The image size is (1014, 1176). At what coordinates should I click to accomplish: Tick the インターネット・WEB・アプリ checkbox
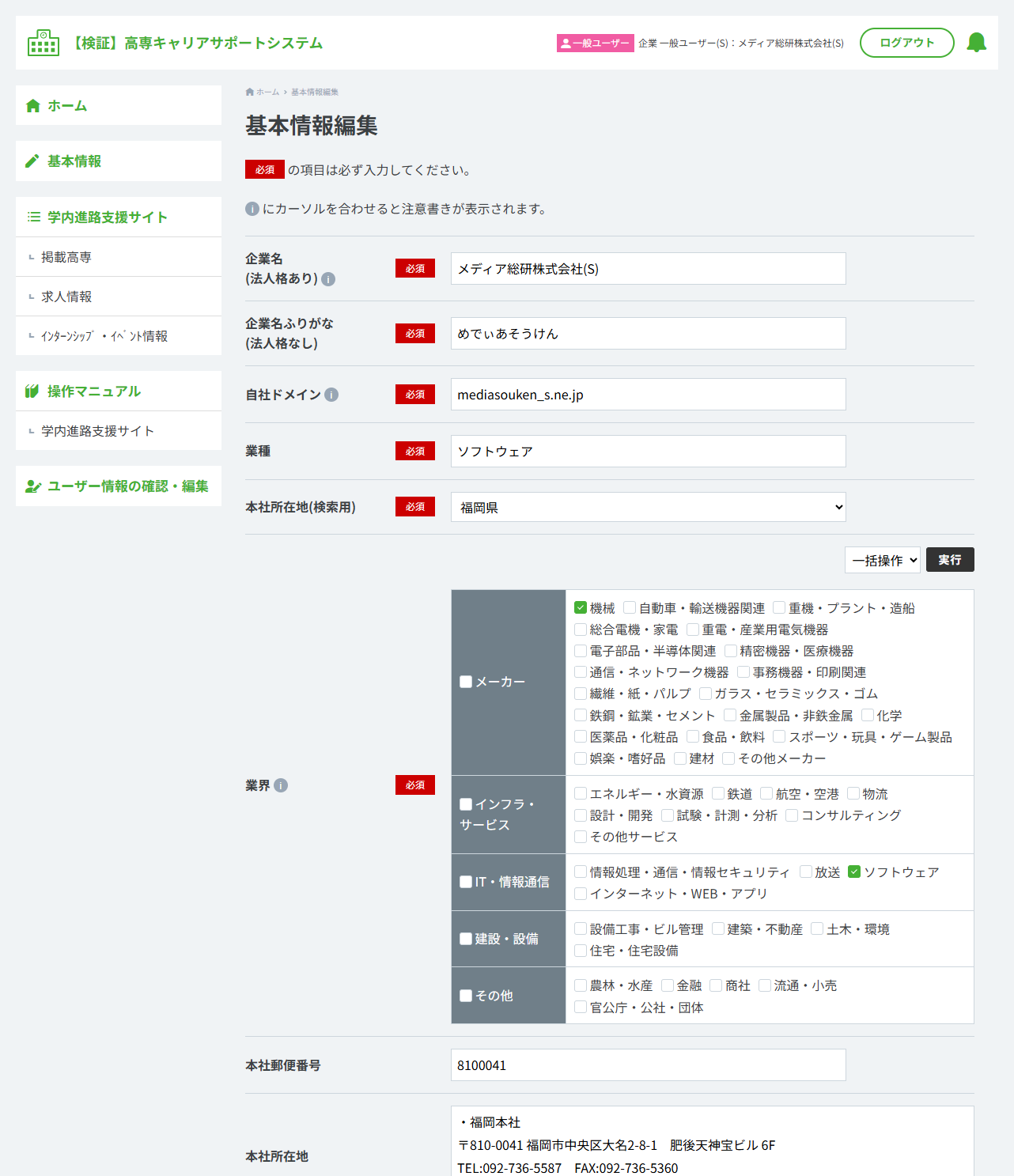click(x=581, y=893)
